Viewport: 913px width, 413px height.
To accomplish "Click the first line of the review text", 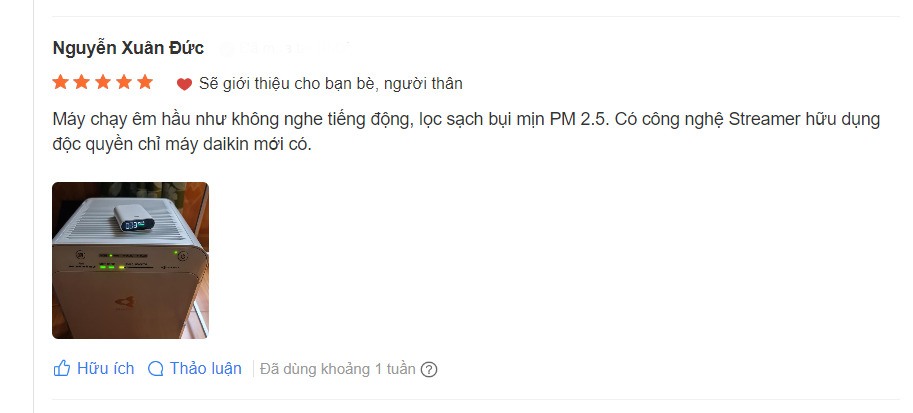I will [x=466, y=120].
